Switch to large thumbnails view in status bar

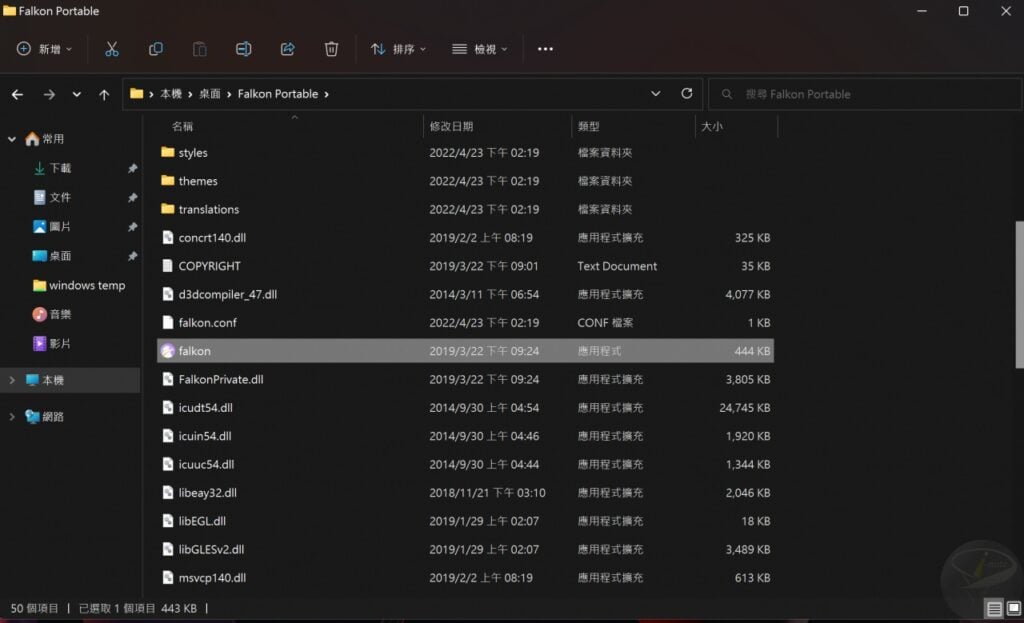point(1012,609)
